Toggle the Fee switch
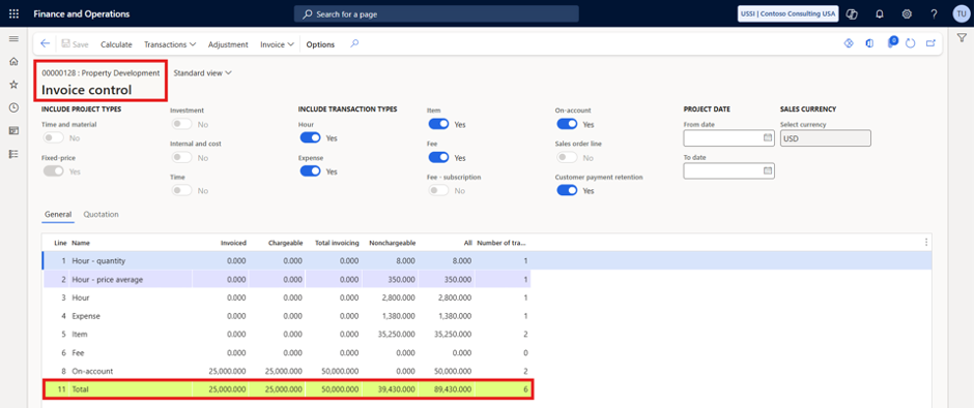Viewport: 977px width, 408px height. click(x=439, y=158)
